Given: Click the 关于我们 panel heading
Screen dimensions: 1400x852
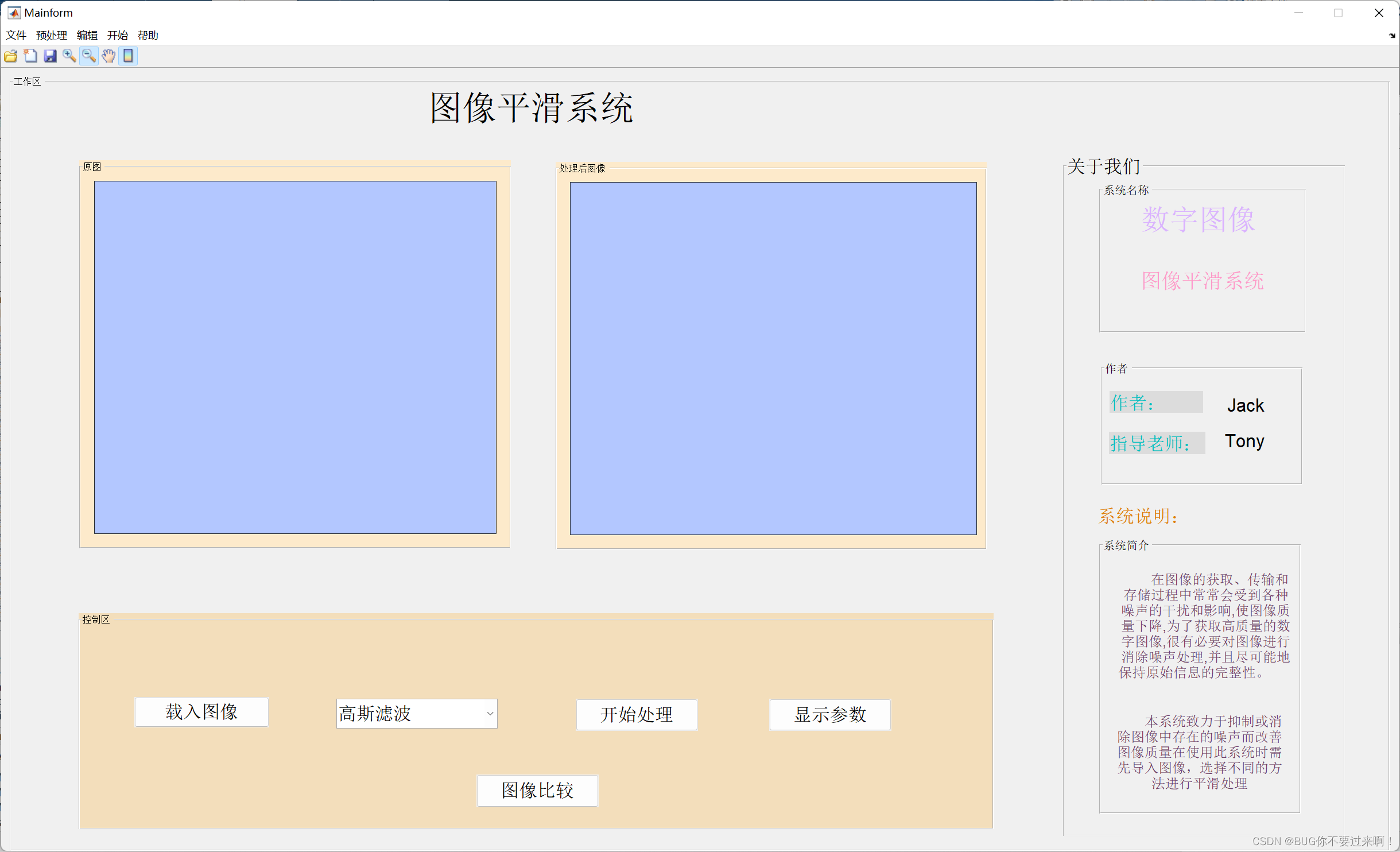Looking at the screenshot, I should pos(1104,166).
